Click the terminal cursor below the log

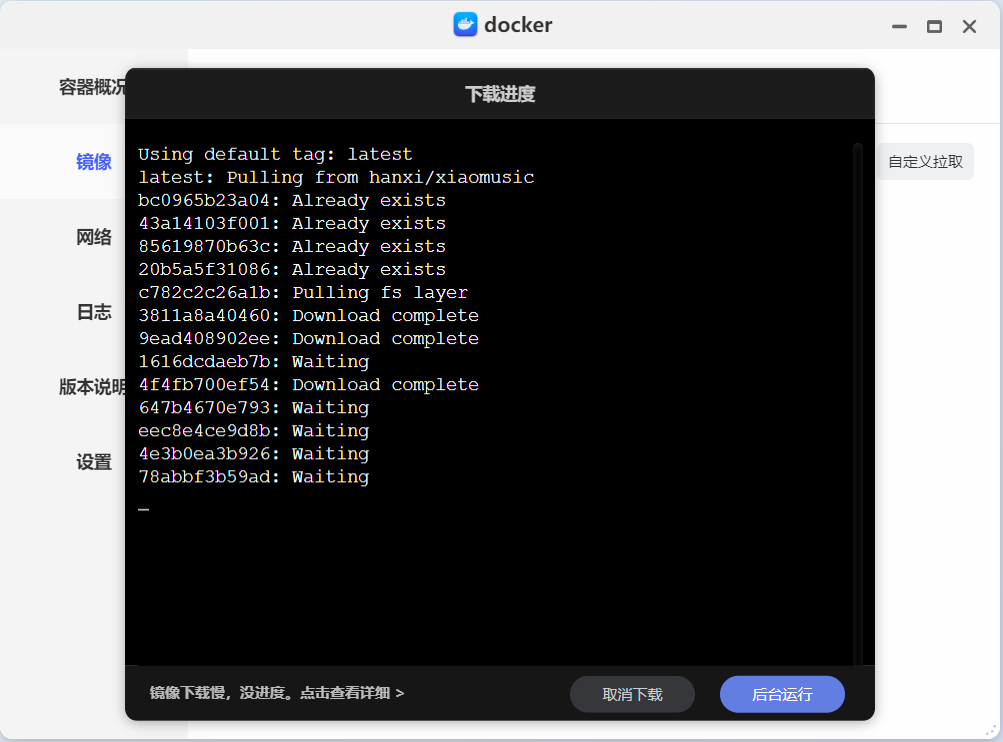click(x=143, y=509)
